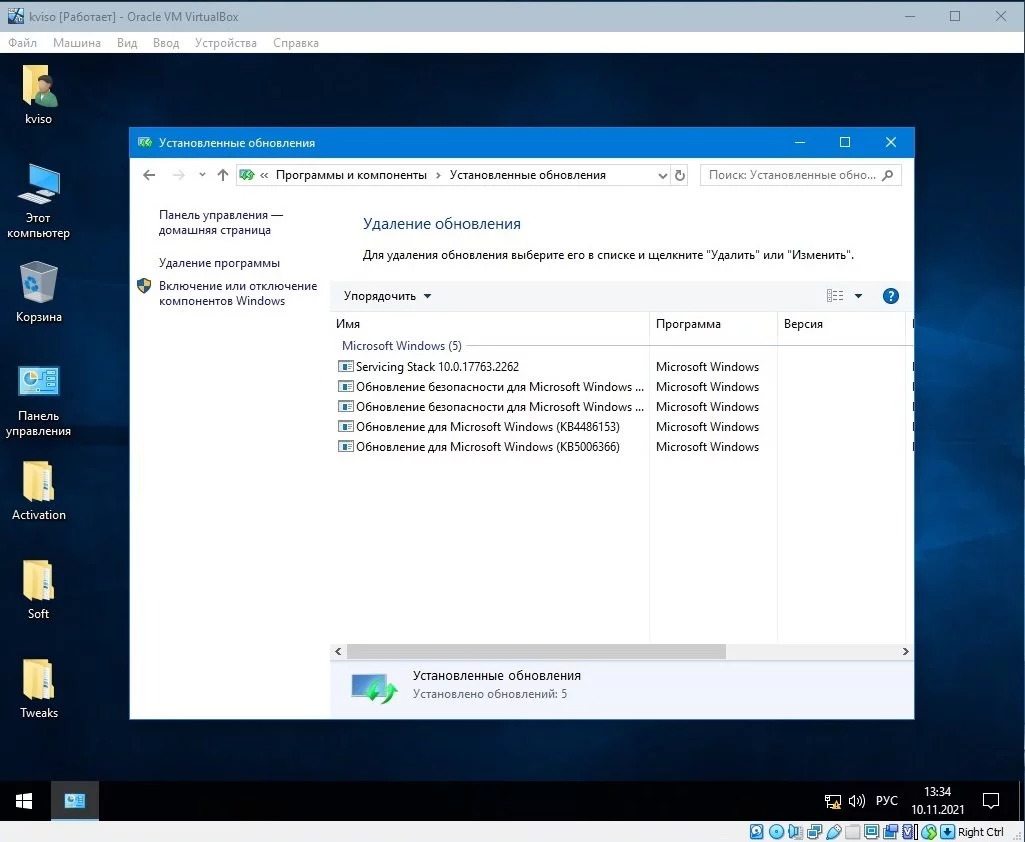
Task: Open the Устройства menu in VirtualBox
Action: [225, 43]
